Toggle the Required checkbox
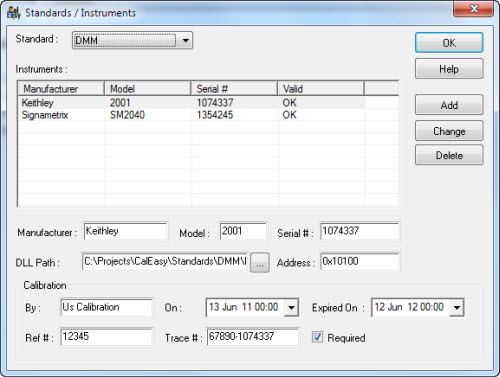The height and width of the screenshot is (377, 500). [317, 337]
